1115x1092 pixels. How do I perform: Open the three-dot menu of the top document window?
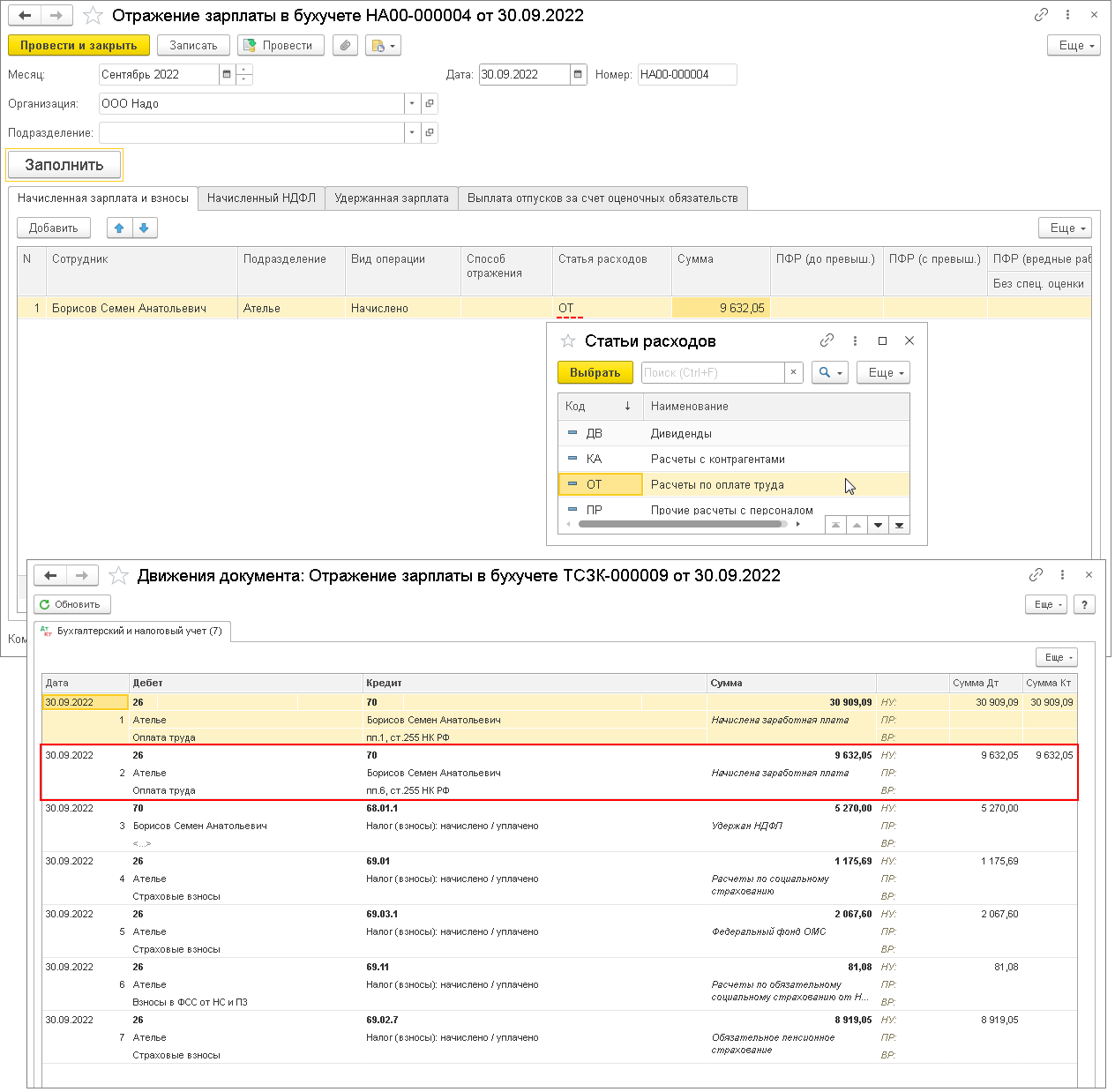tap(1067, 15)
